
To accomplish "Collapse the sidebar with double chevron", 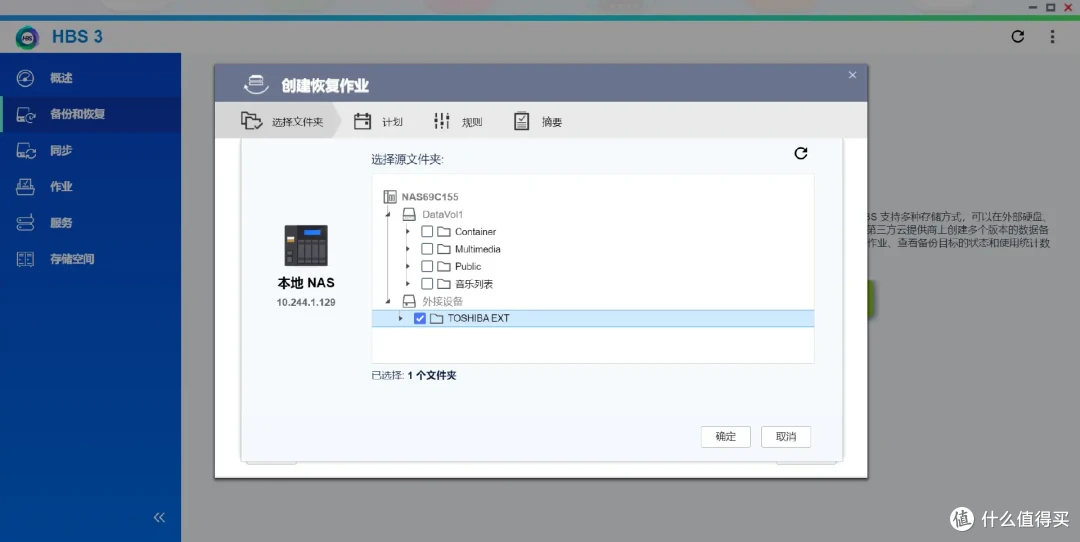I will click(x=159, y=517).
